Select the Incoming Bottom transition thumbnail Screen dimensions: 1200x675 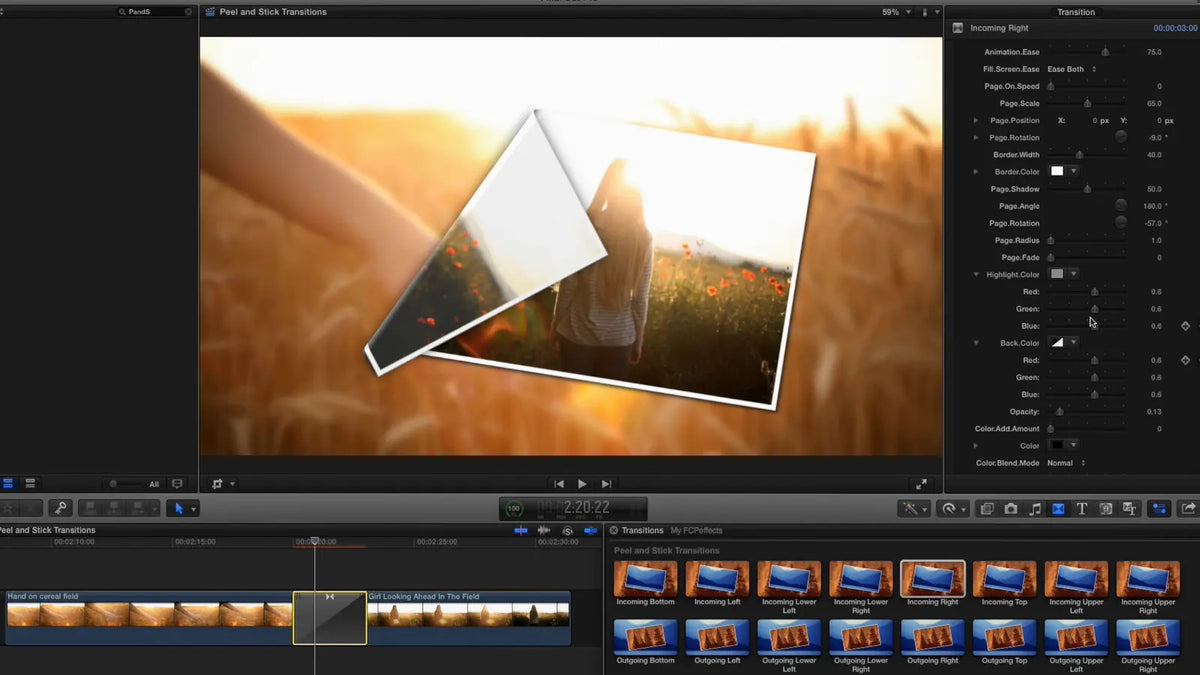tap(645, 580)
